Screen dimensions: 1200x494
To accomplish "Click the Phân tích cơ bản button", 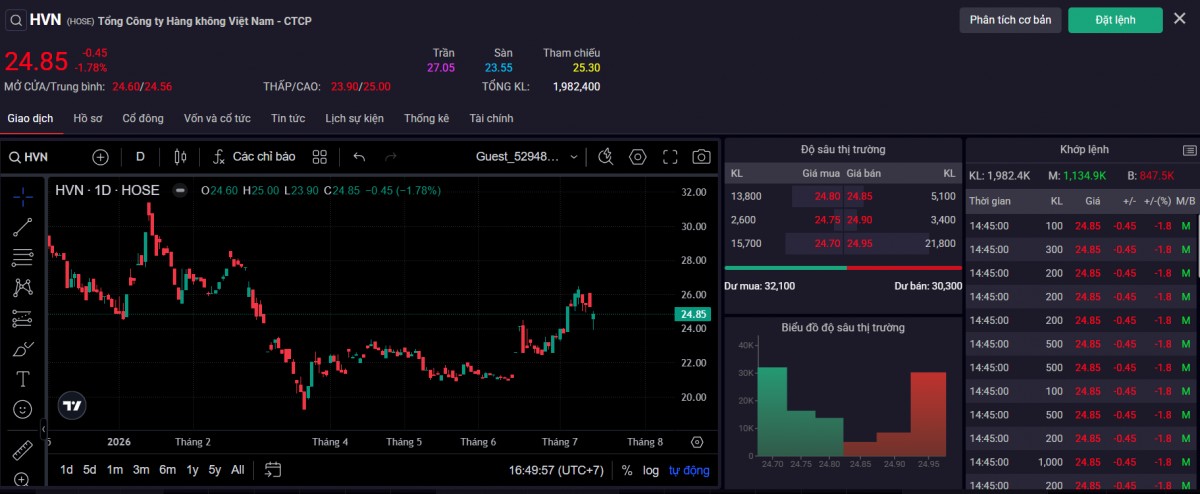I will coord(1010,20).
